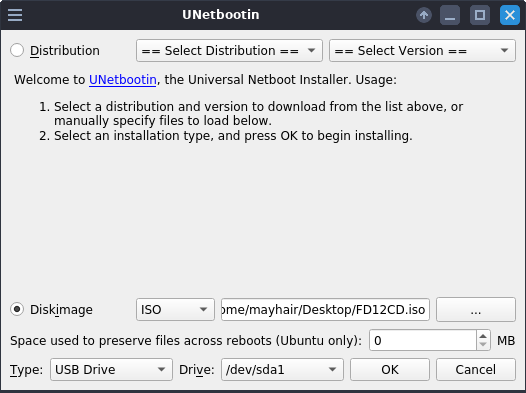
Task: Decrease persistence space with down arrow
Action: [x=483, y=345]
